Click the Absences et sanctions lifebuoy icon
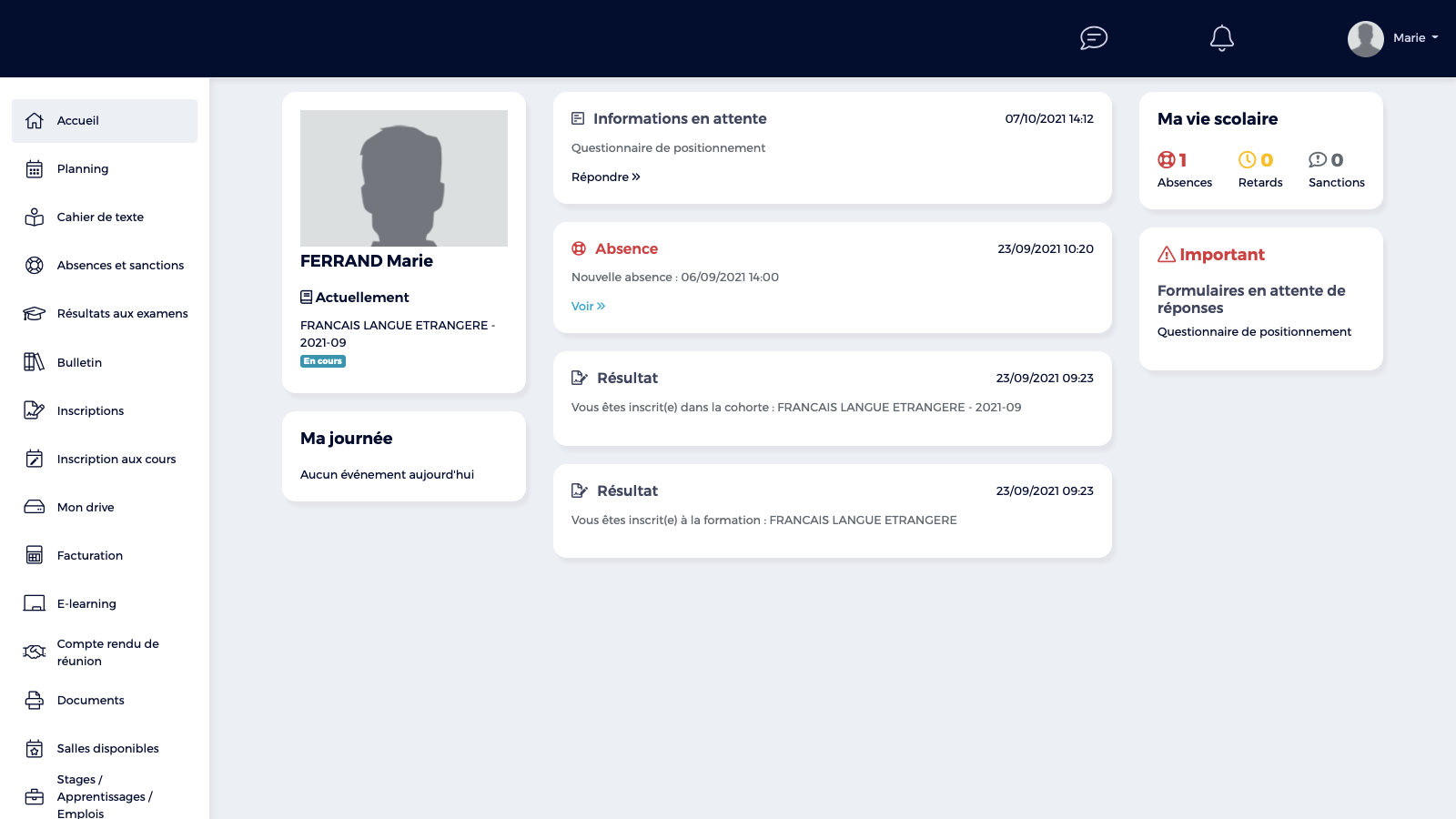This screenshot has height=819, width=1456. click(35, 266)
